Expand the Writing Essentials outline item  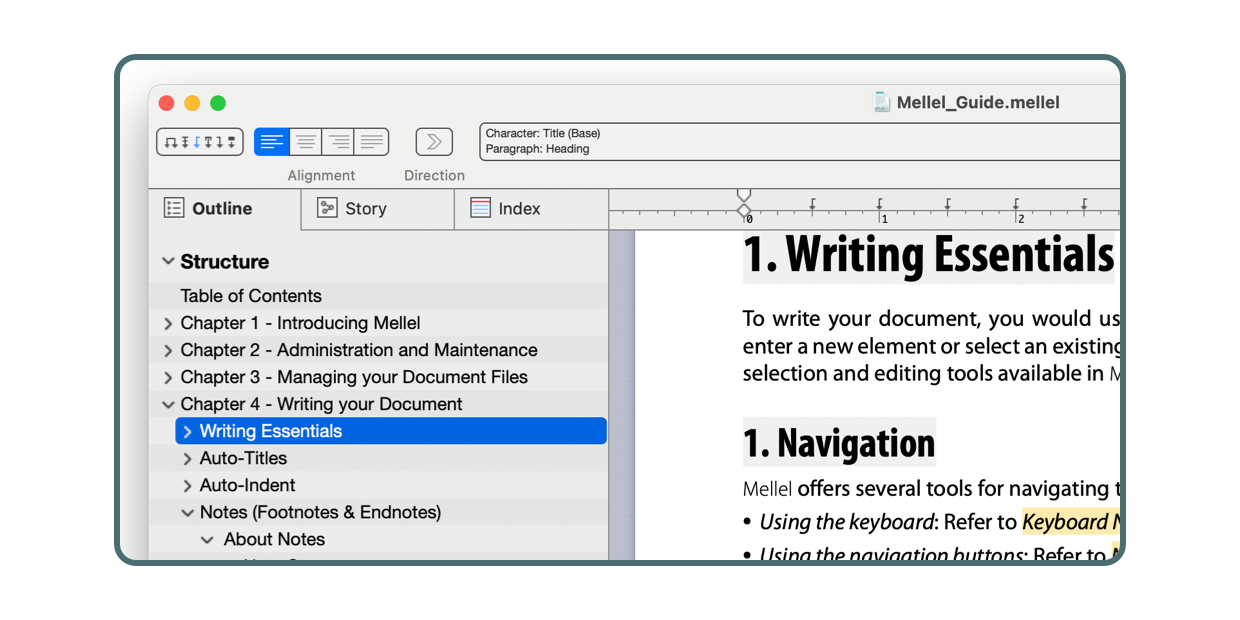pyautogui.click(x=187, y=431)
